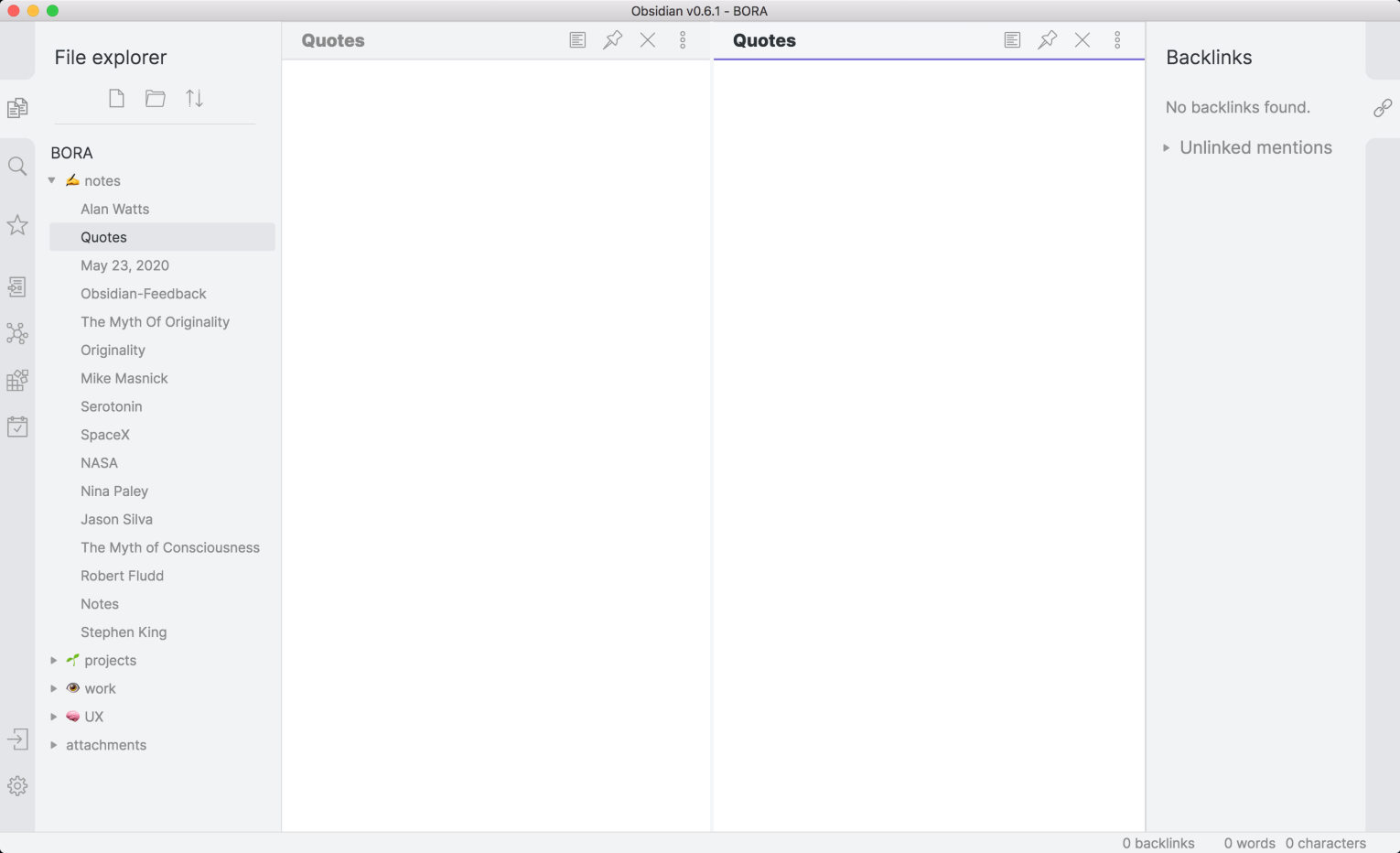Close the right Quotes pane
Screen dimensions: 1400x853
[x=1082, y=40]
